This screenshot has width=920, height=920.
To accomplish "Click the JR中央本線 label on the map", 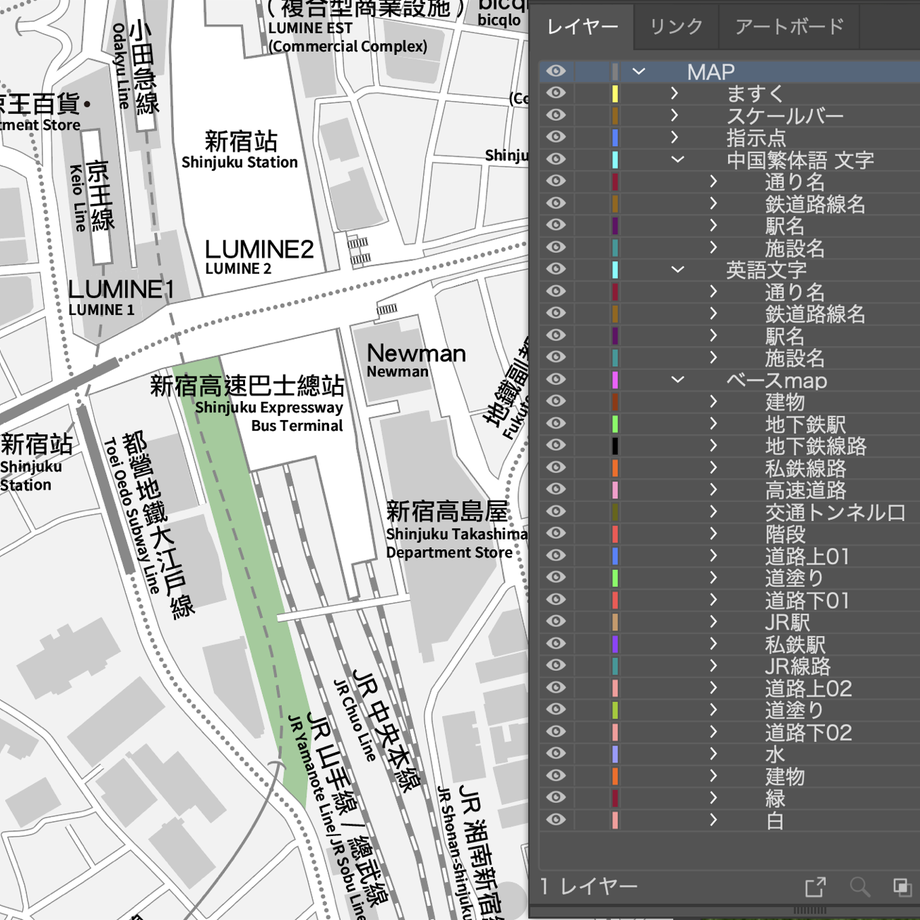I will (386, 730).
